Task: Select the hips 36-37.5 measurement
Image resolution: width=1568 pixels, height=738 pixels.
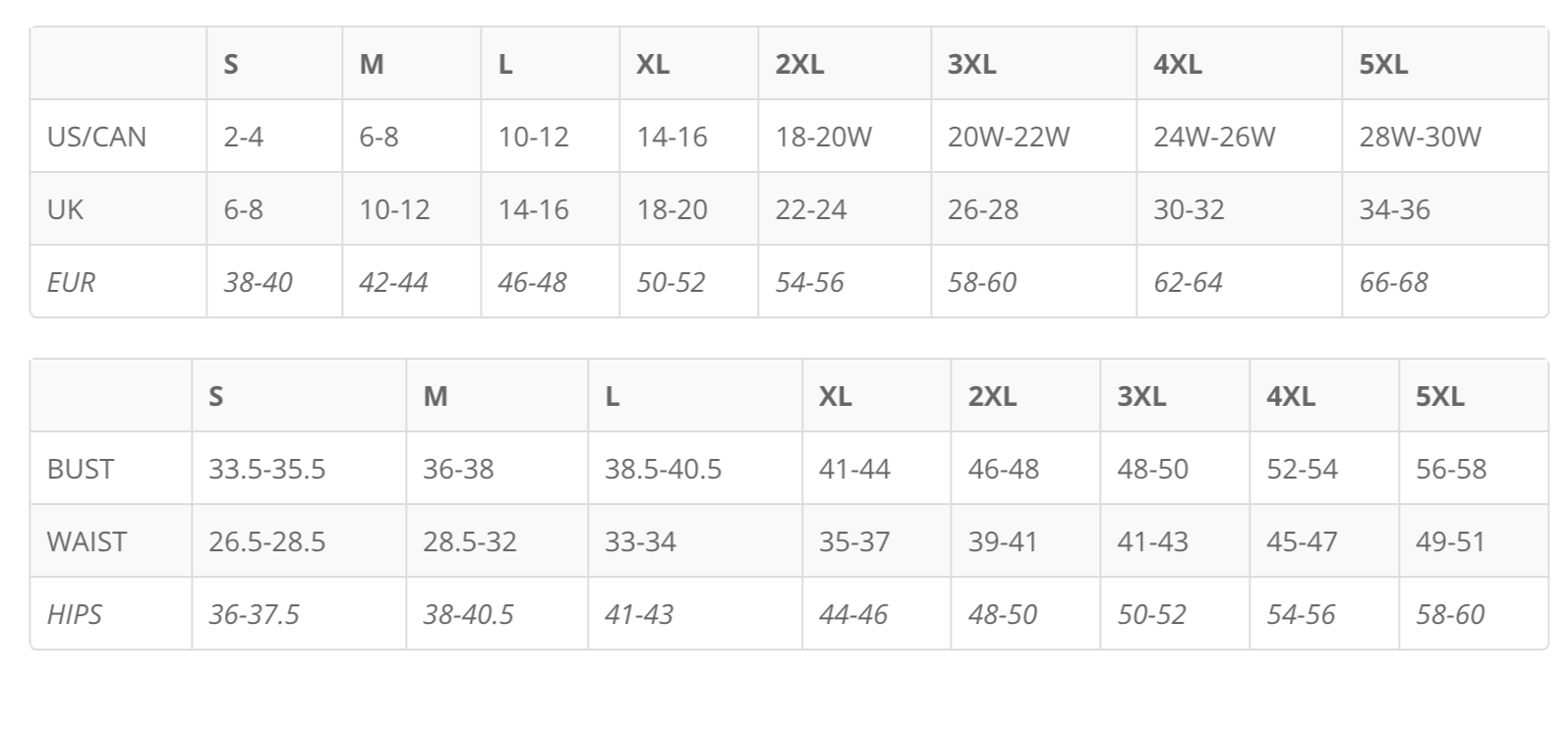Action: click(x=254, y=614)
